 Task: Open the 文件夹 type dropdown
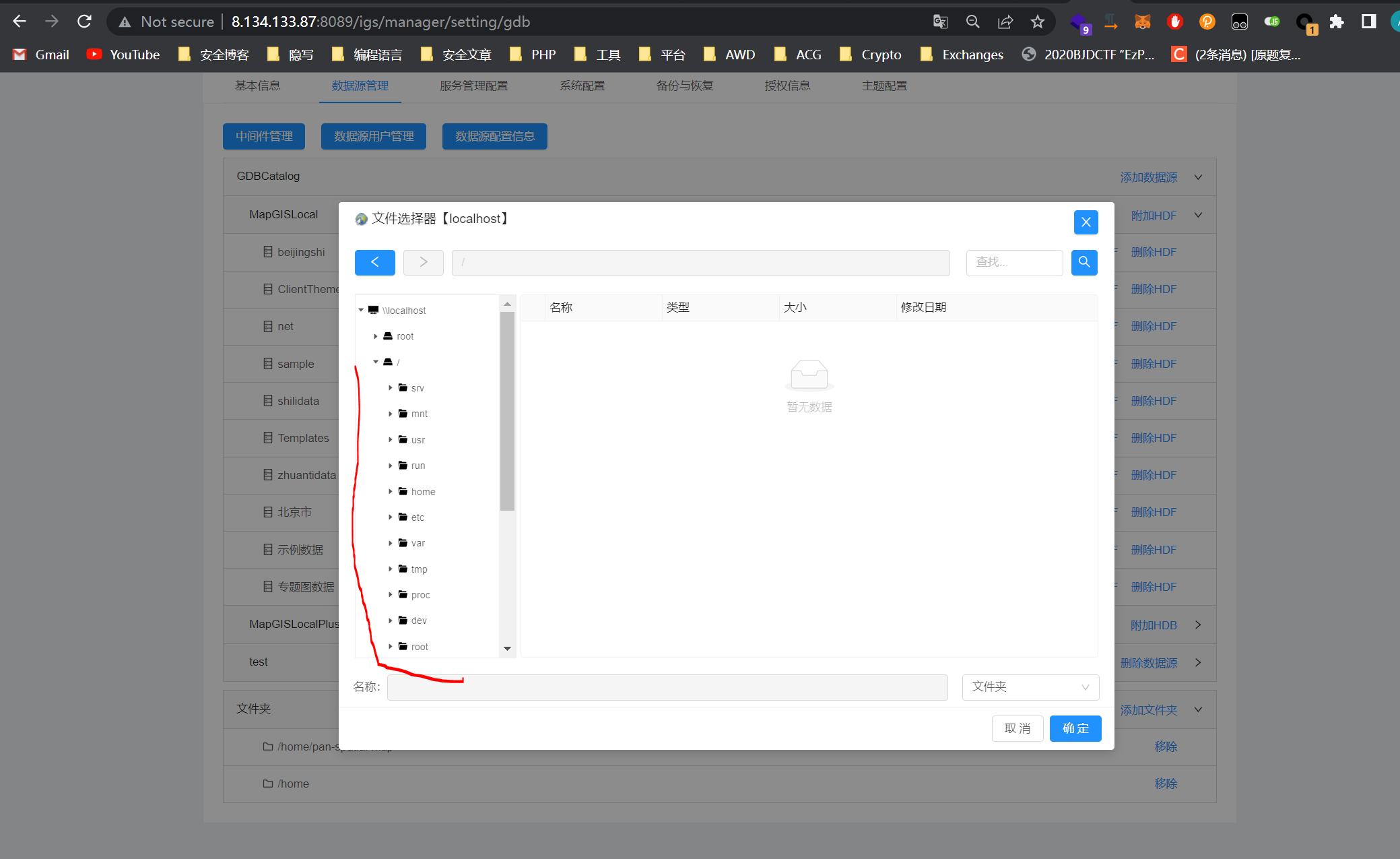pyautogui.click(x=1030, y=687)
